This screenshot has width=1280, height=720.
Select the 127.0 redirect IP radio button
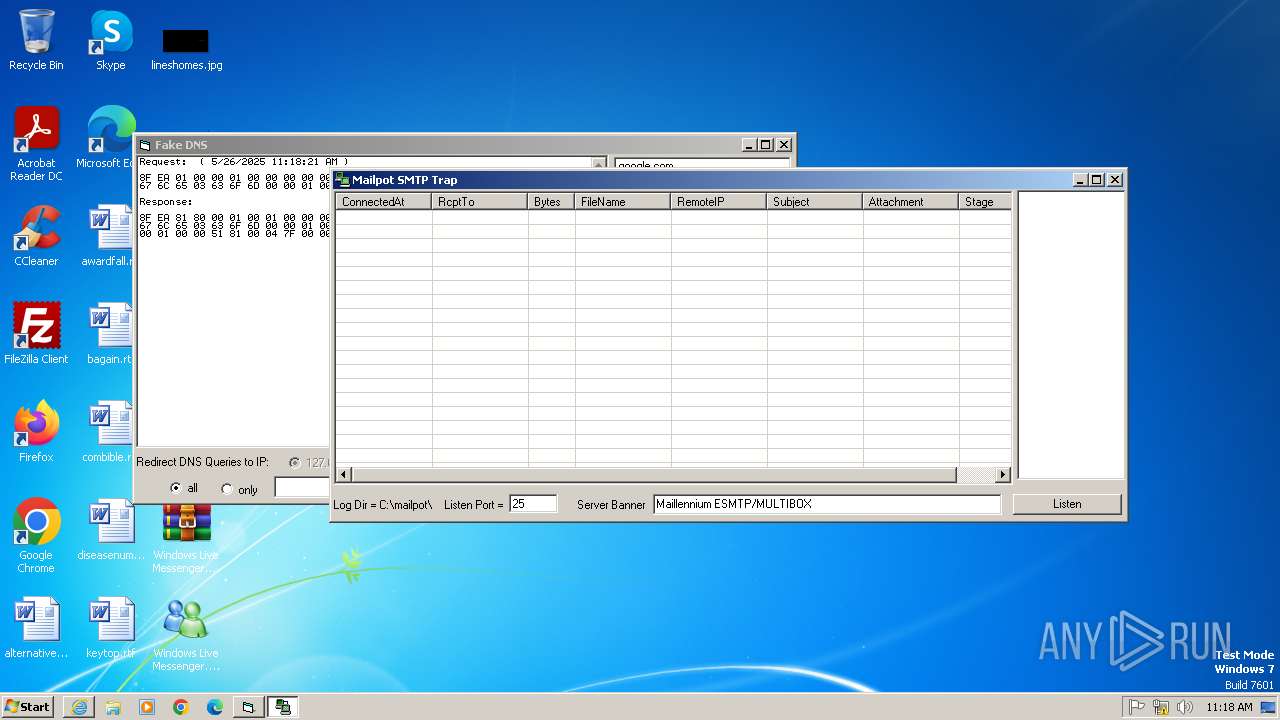coord(294,462)
